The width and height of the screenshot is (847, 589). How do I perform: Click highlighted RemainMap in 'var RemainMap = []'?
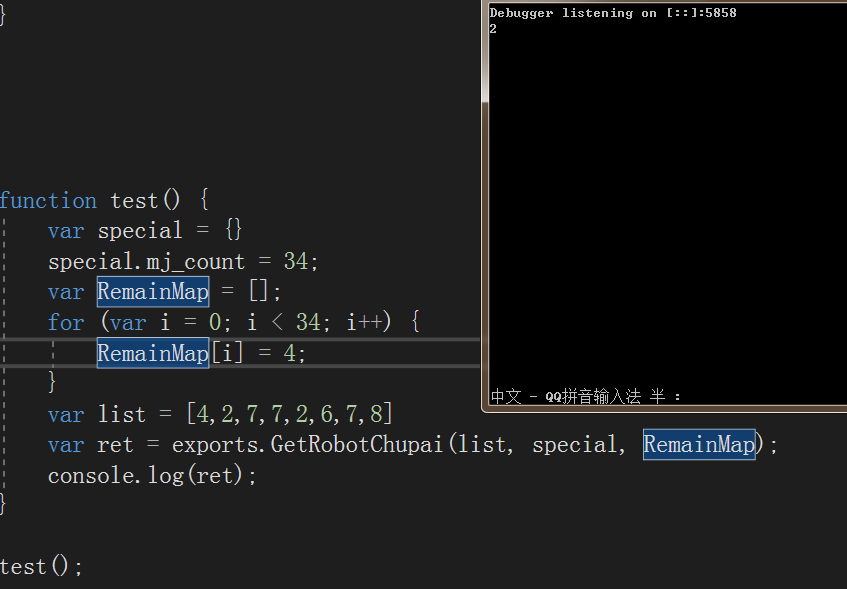tap(153, 292)
